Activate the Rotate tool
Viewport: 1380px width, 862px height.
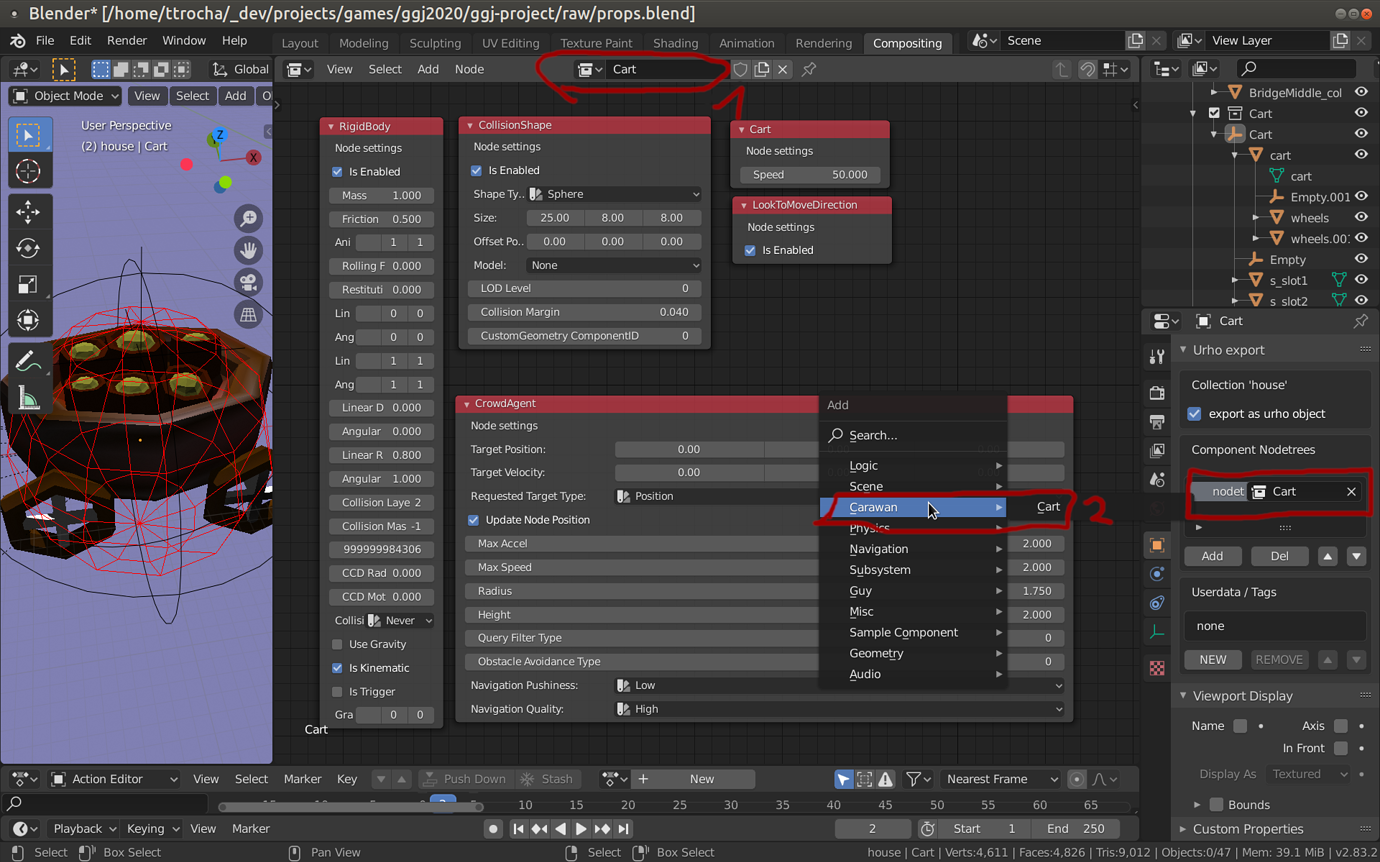point(28,248)
